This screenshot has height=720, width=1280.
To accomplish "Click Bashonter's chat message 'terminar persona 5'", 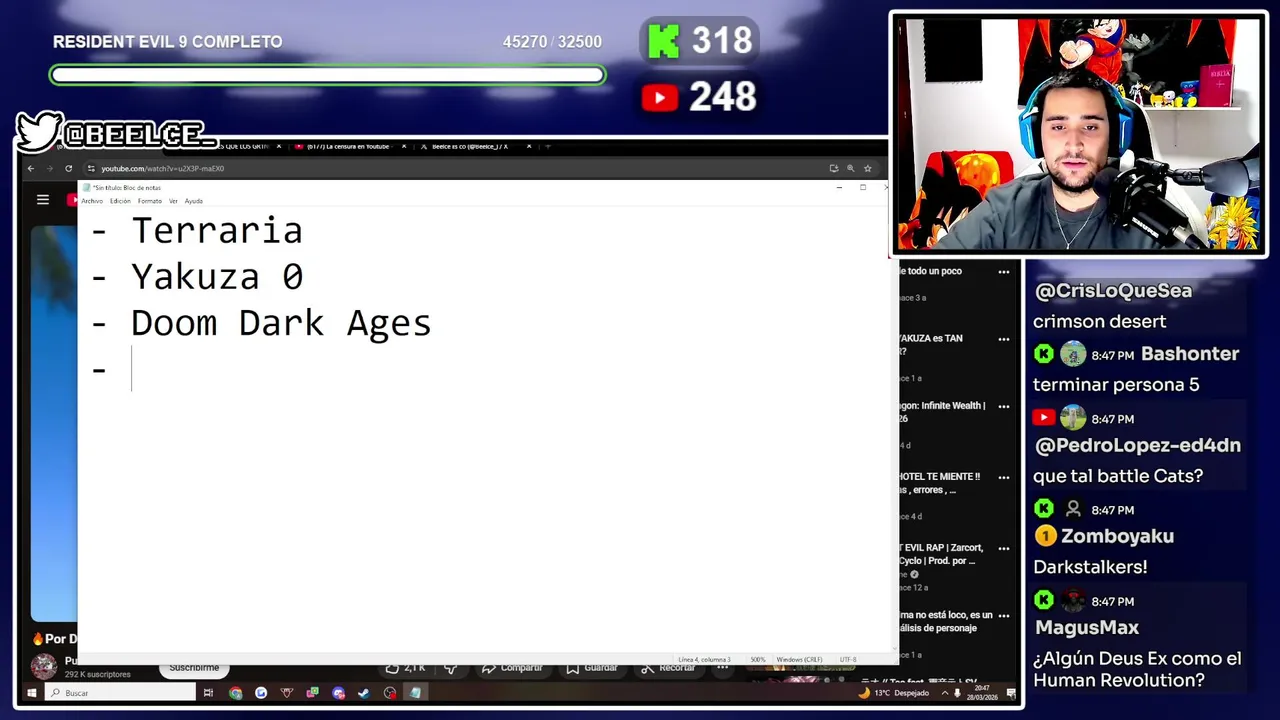I will coord(1116,385).
